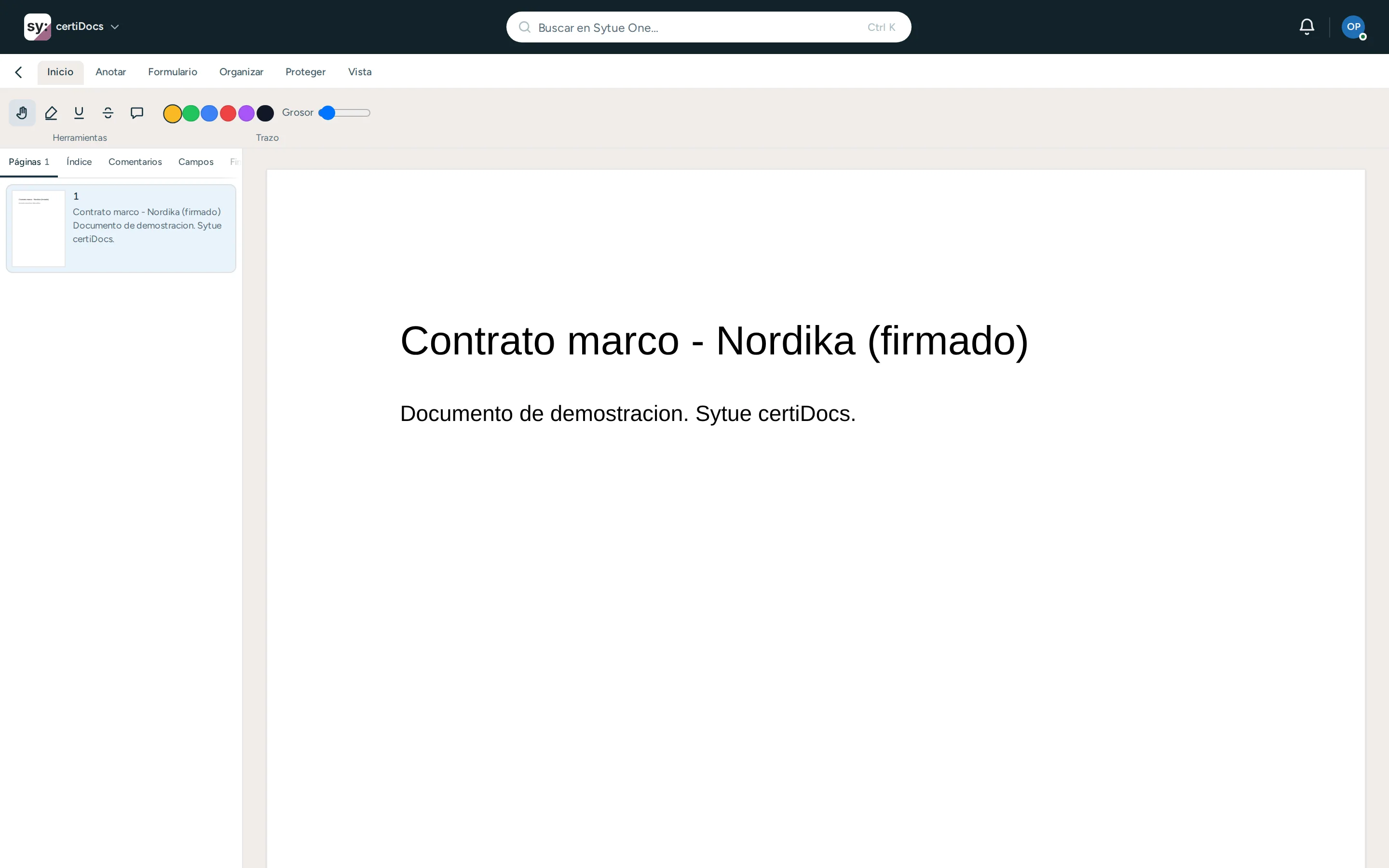
Task: Open the Proteger ribbon tab
Action: click(305, 72)
